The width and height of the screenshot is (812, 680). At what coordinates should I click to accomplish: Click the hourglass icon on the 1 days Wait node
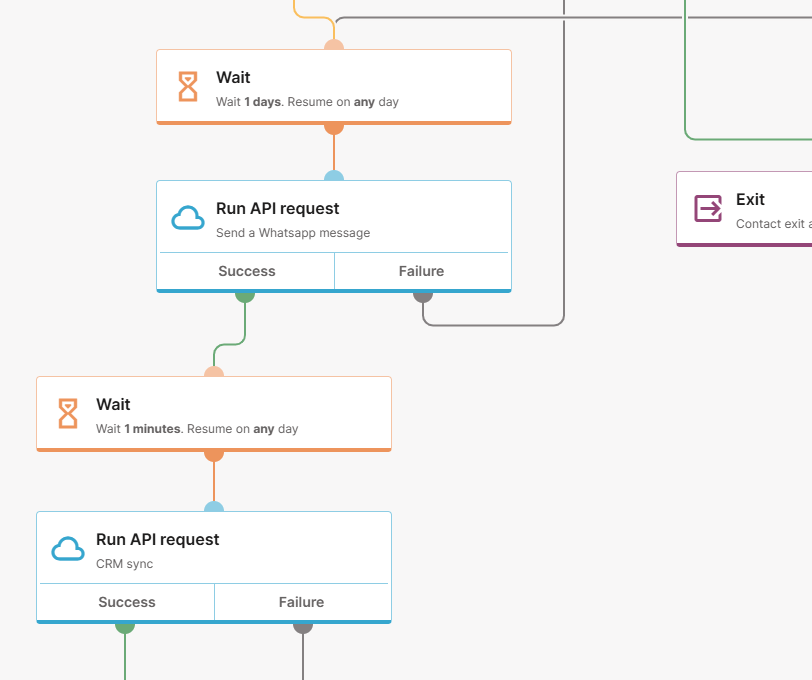pos(188,87)
